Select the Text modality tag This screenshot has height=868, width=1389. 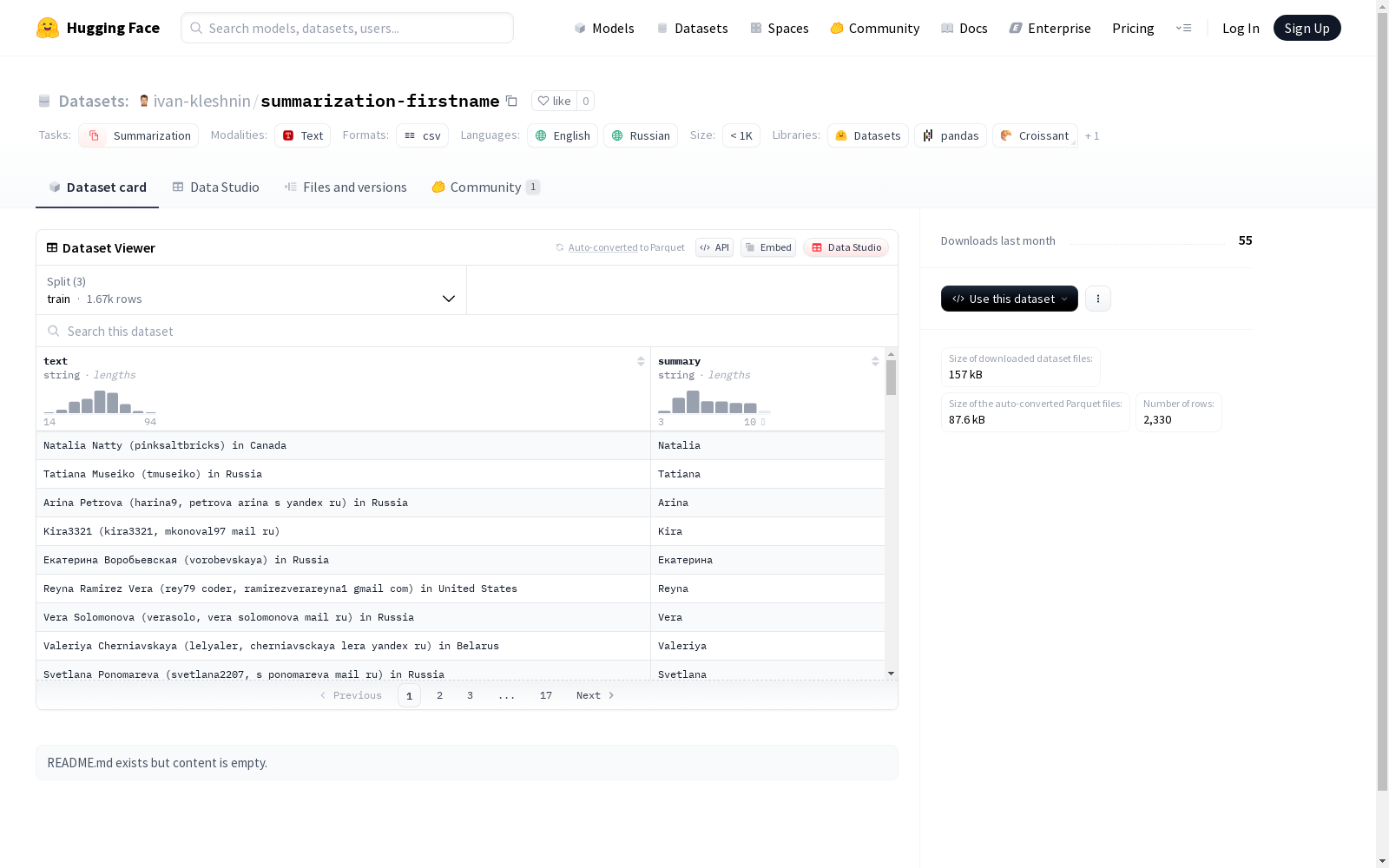click(x=302, y=135)
